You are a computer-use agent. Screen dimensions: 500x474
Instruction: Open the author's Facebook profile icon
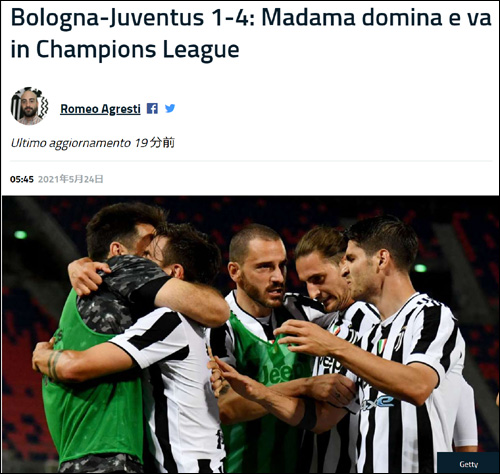(152, 108)
